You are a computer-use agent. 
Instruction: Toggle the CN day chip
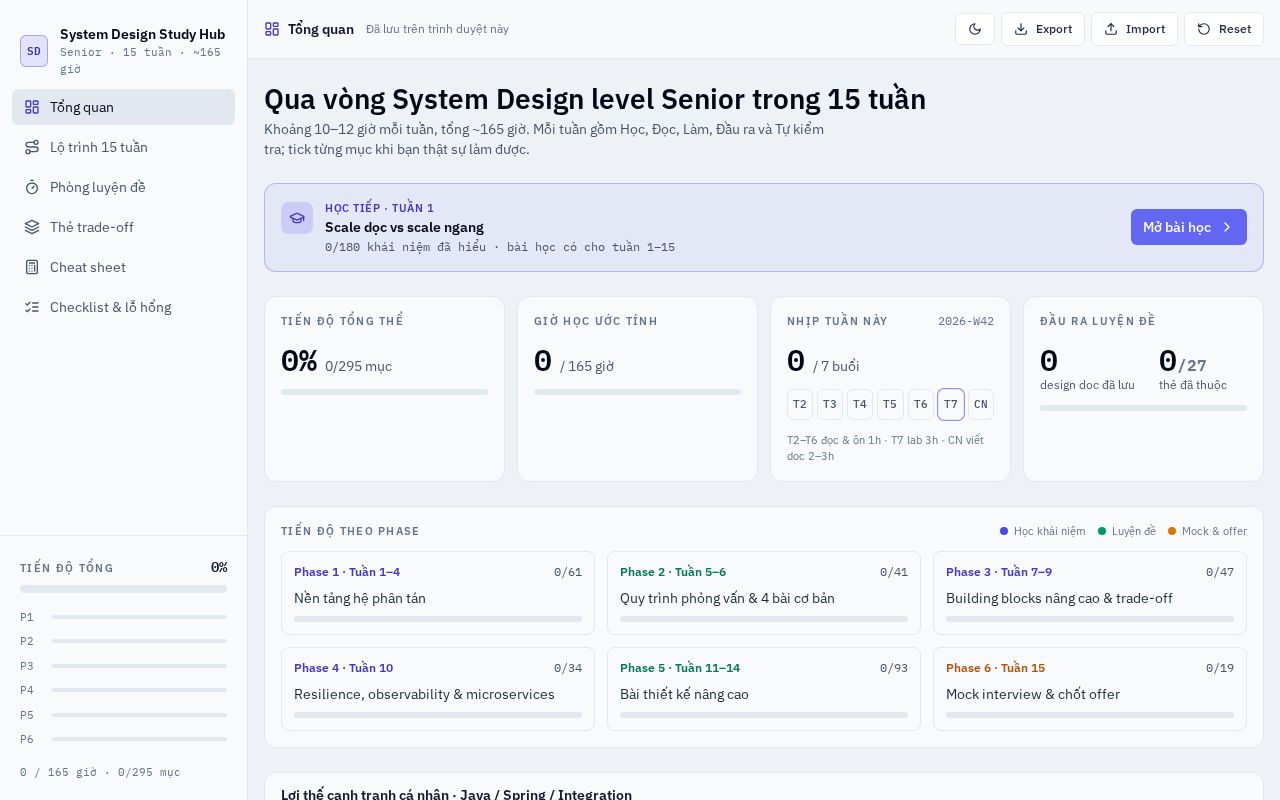pyautogui.click(x=981, y=404)
